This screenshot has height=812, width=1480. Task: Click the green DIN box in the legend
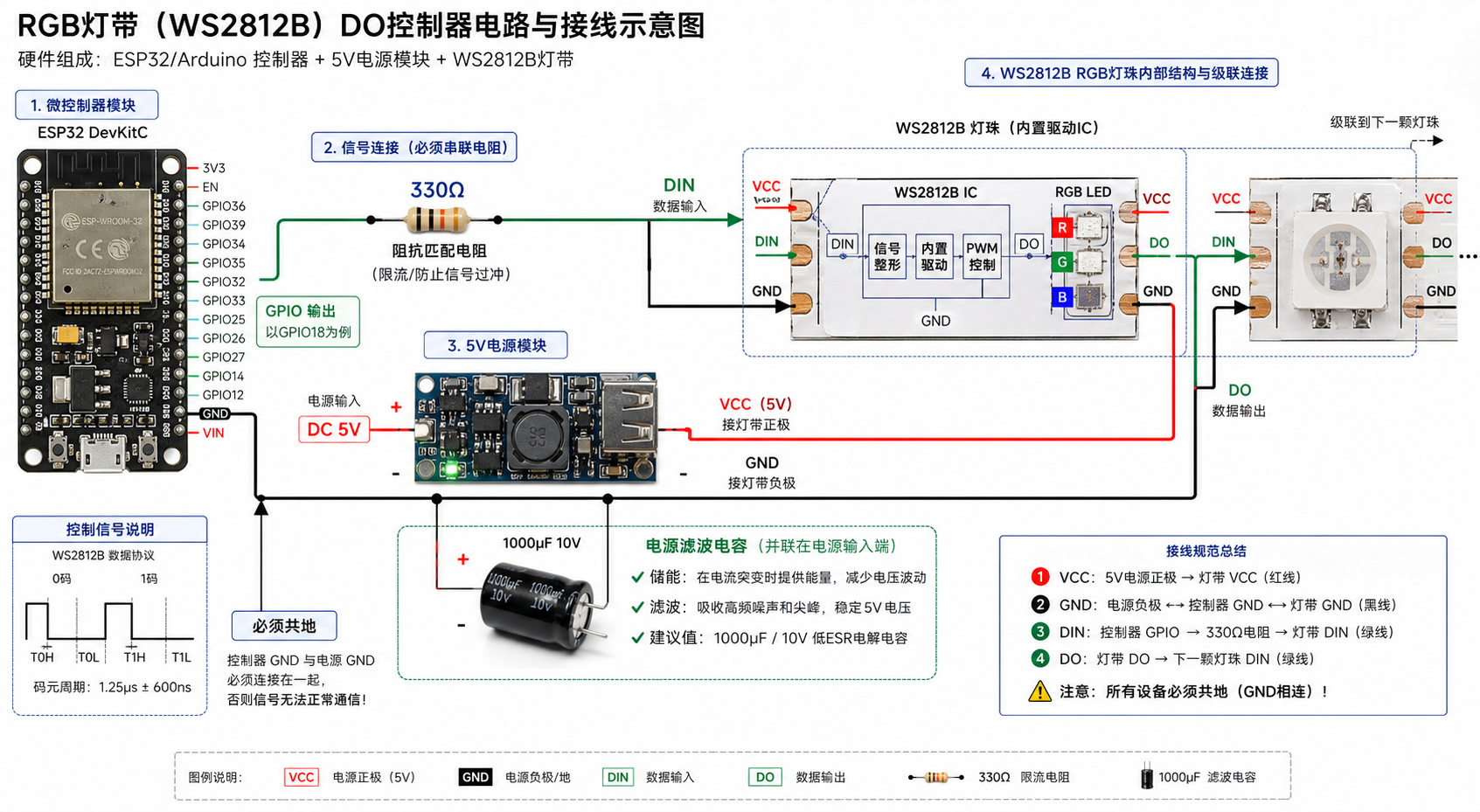(618, 777)
